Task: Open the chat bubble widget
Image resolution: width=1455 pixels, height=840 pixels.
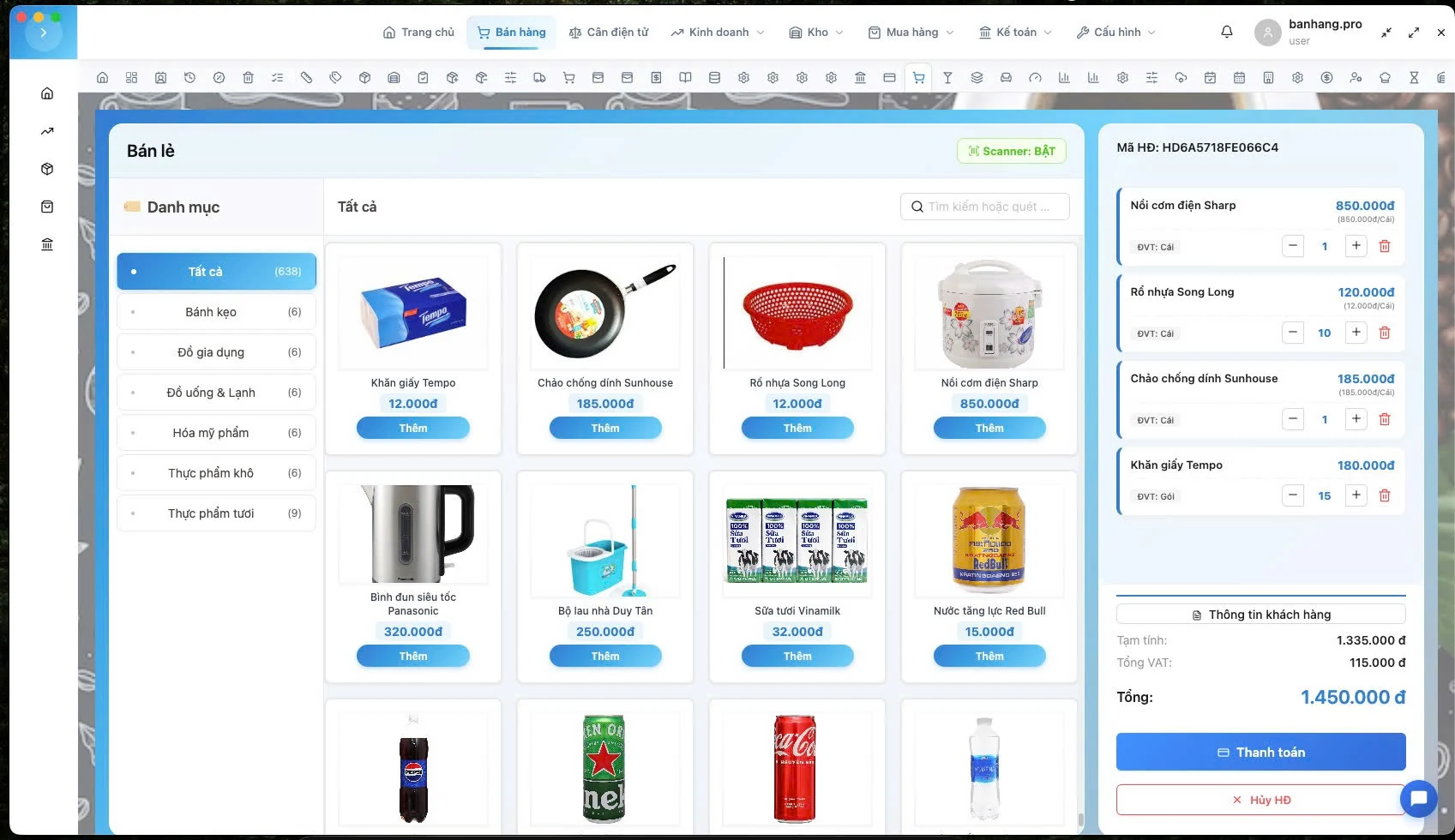Action: pyautogui.click(x=1418, y=799)
